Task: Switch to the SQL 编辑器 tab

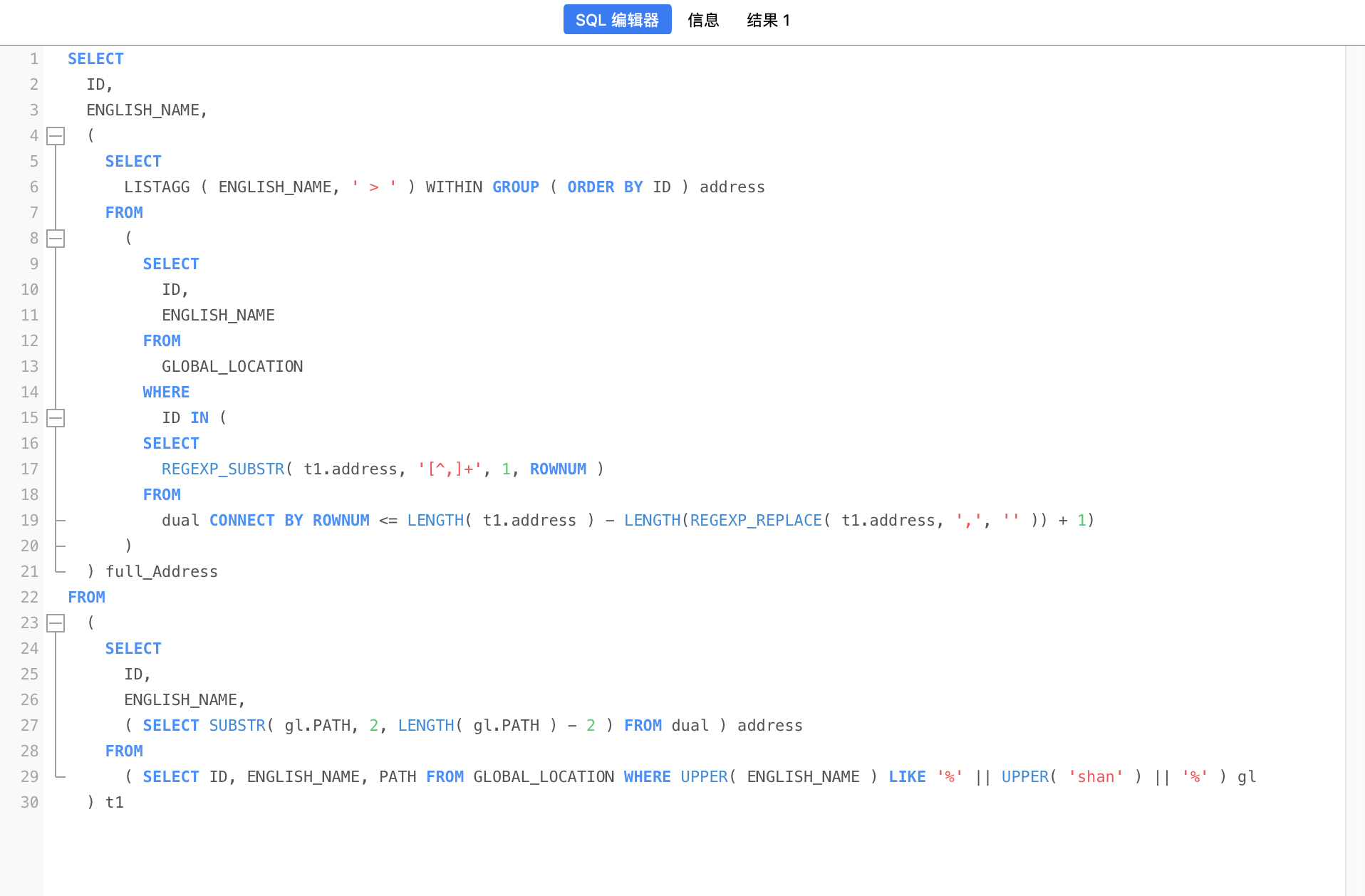Action: tap(617, 19)
